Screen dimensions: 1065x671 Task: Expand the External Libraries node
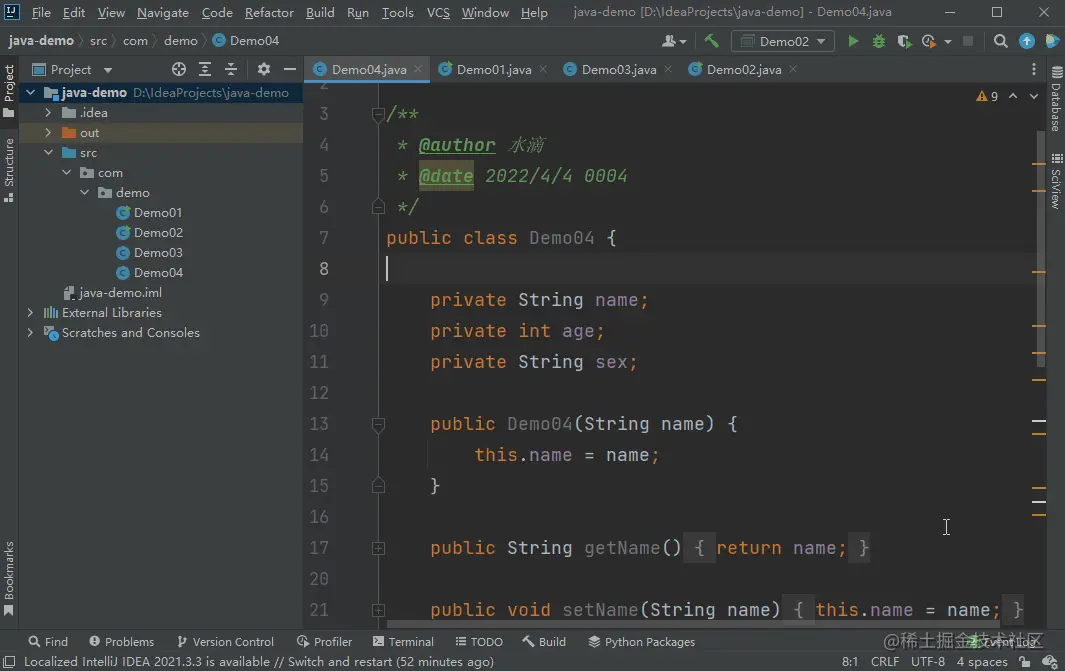point(30,312)
